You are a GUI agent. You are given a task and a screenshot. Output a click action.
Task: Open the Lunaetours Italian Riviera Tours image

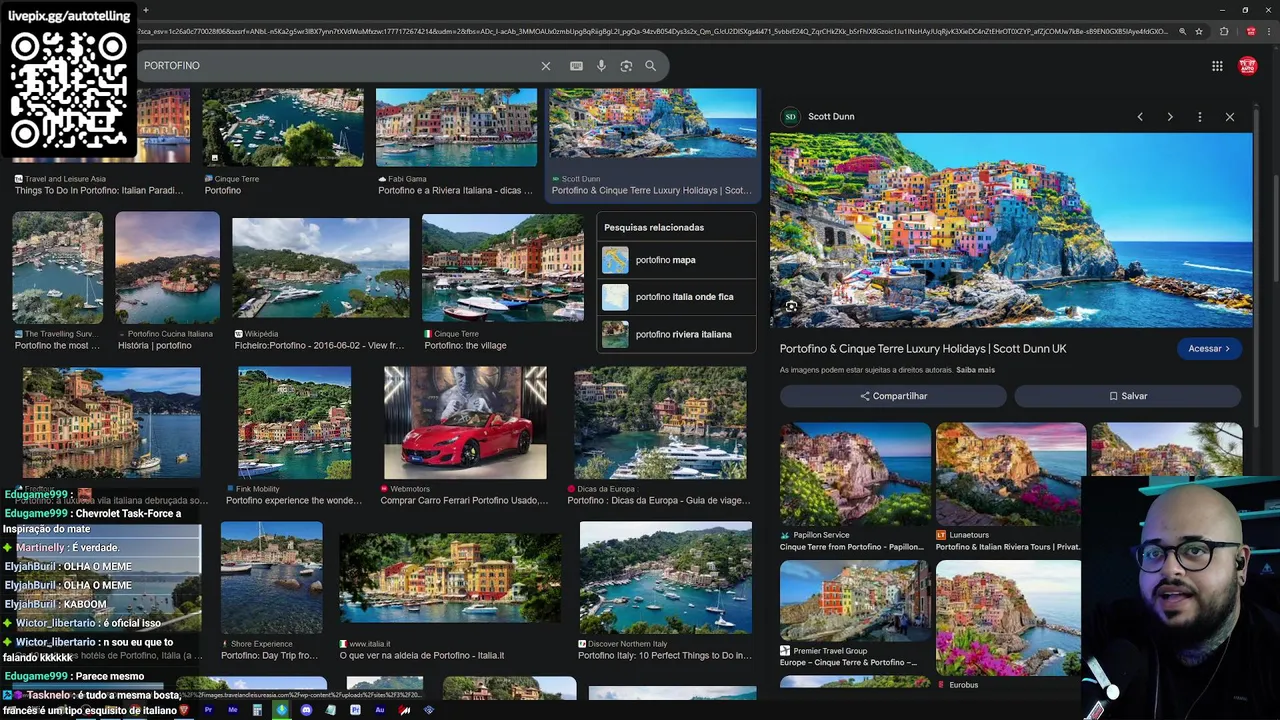(x=1010, y=474)
